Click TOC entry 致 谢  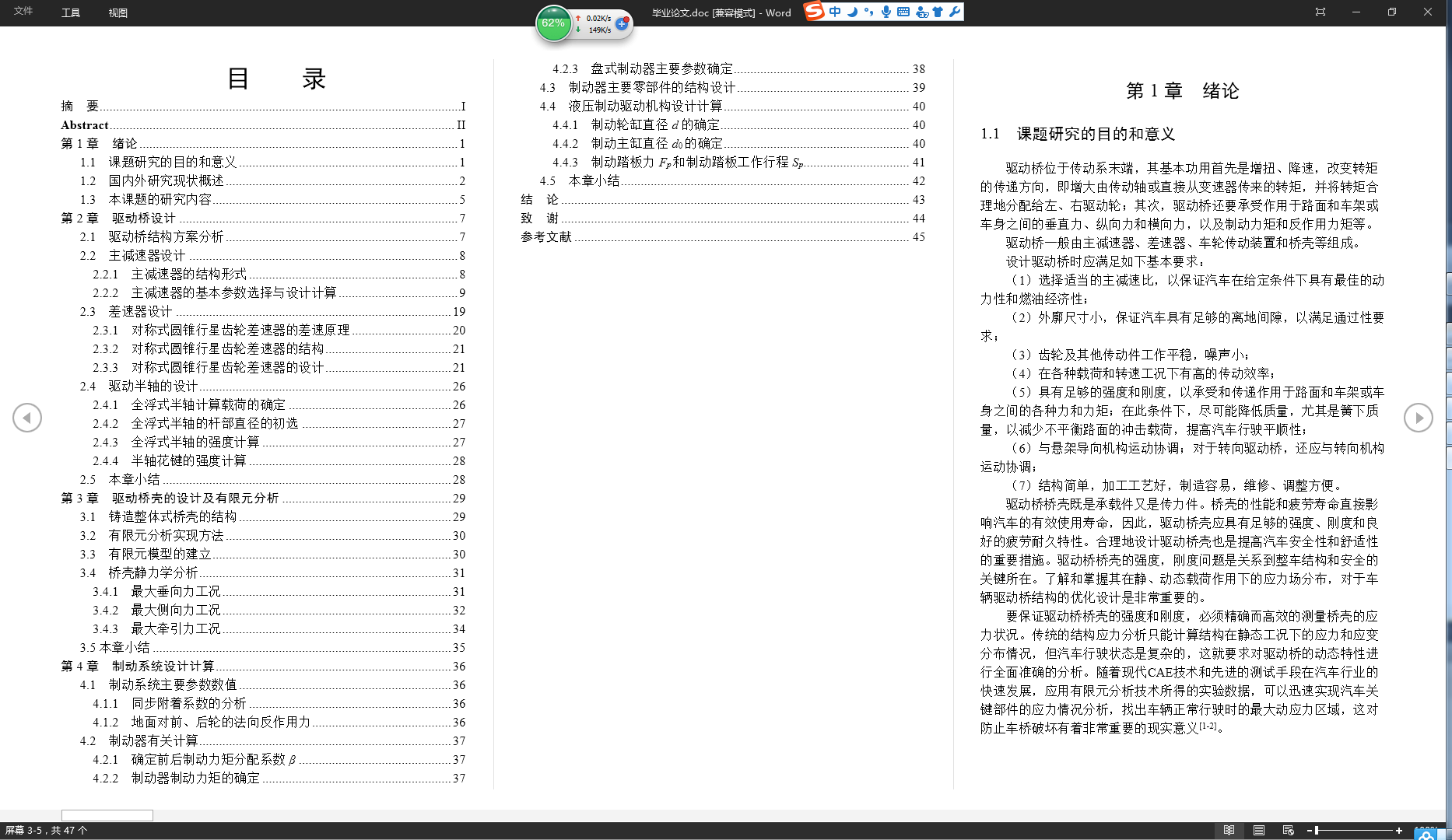723,219
